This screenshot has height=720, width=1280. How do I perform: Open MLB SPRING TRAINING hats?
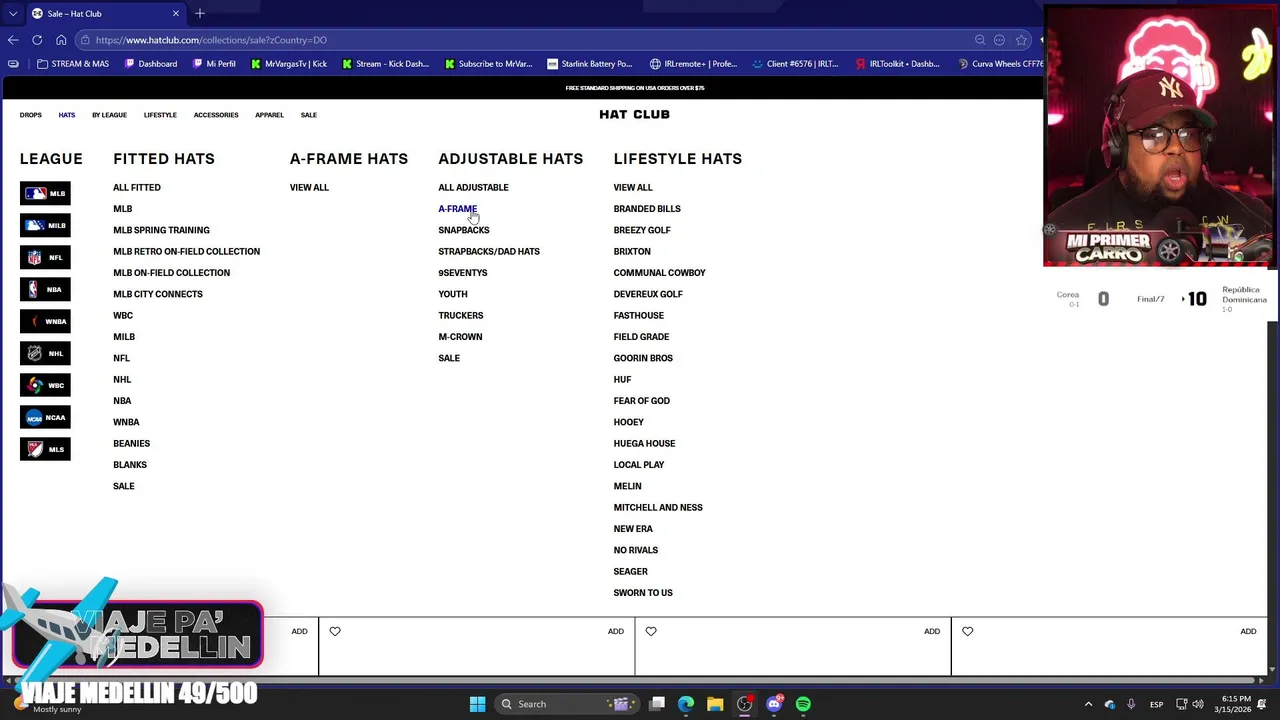point(161,230)
